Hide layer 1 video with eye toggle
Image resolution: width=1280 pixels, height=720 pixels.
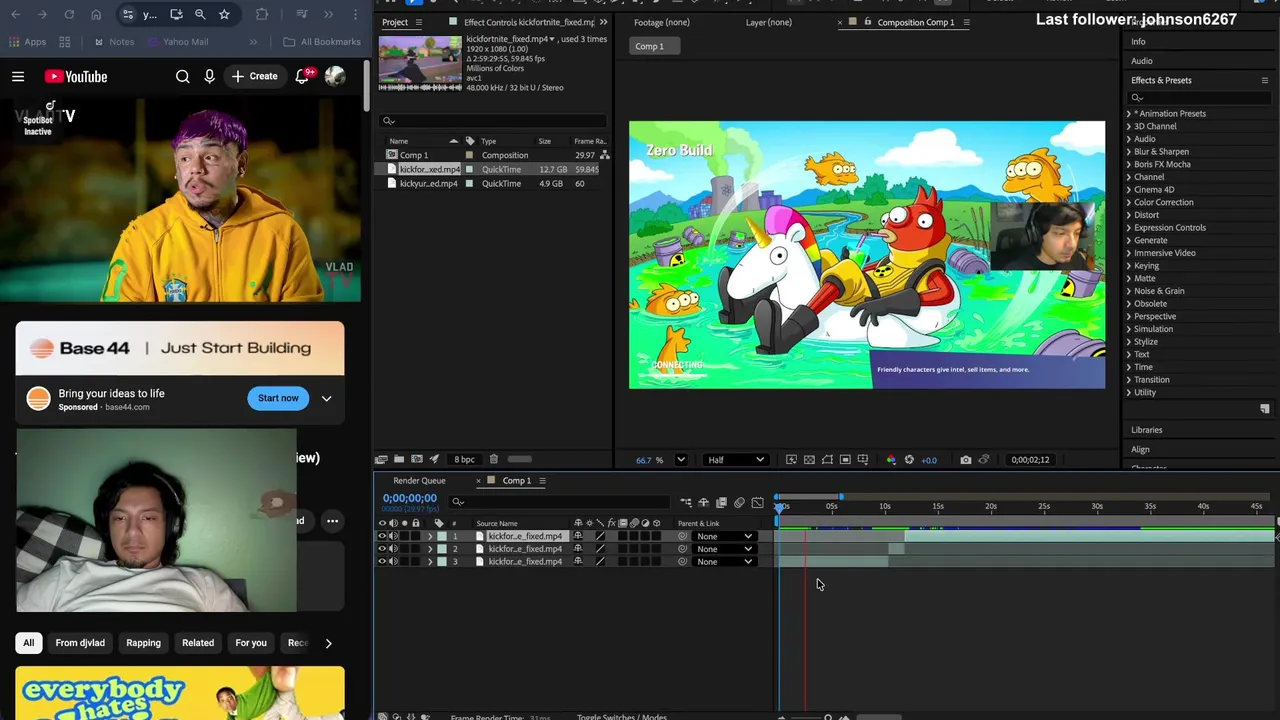tap(382, 537)
